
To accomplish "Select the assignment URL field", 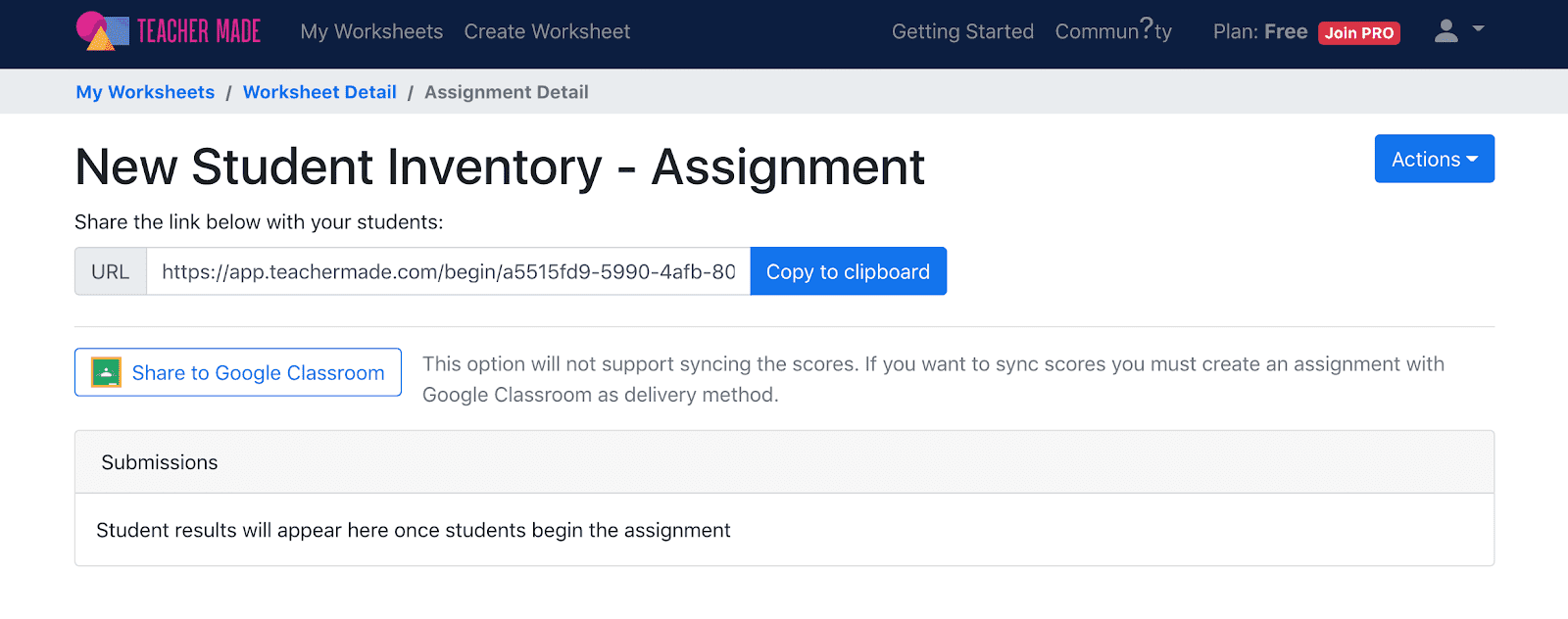I will pos(446,271).
